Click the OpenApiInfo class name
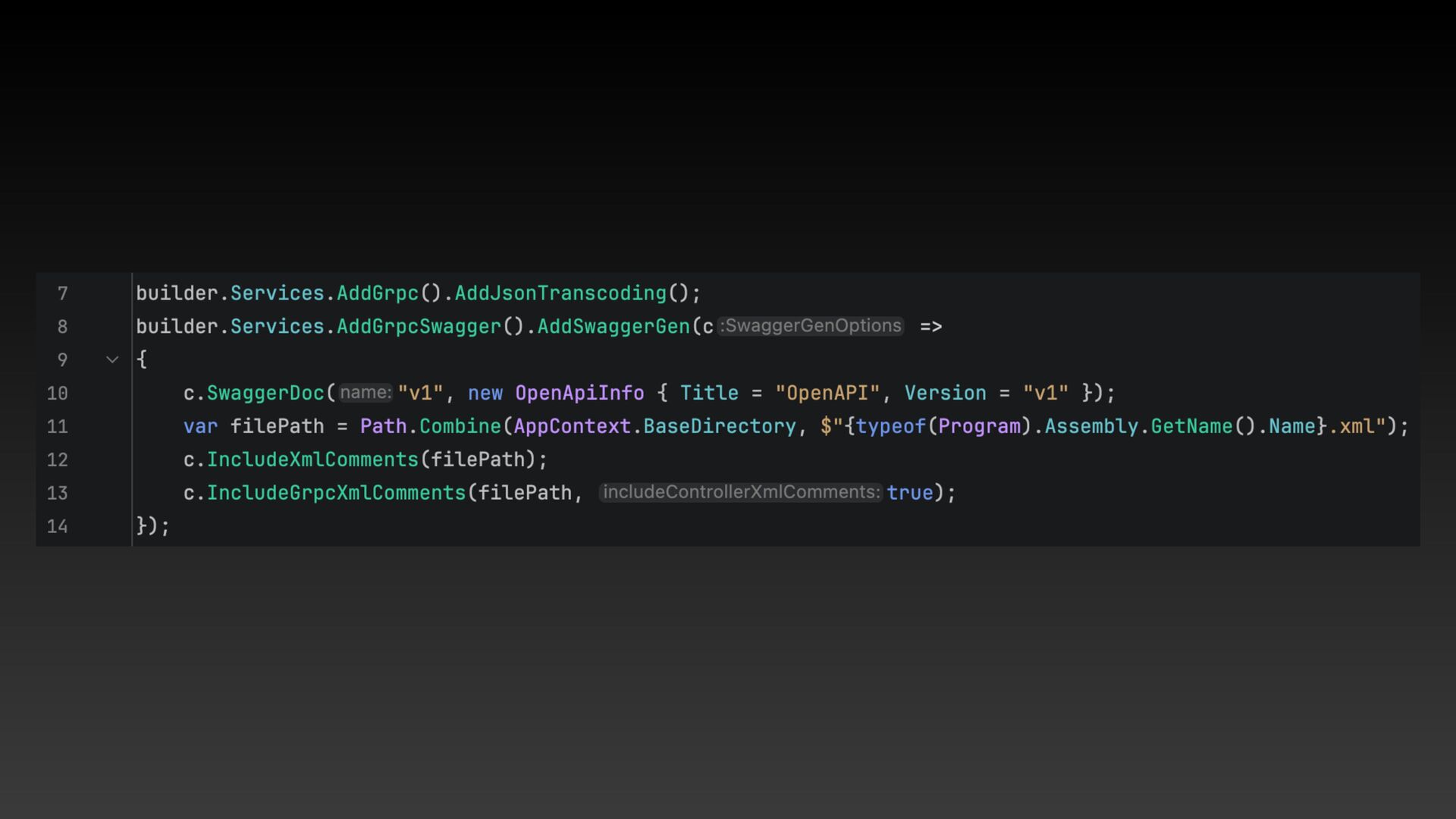 coord(579,394)
